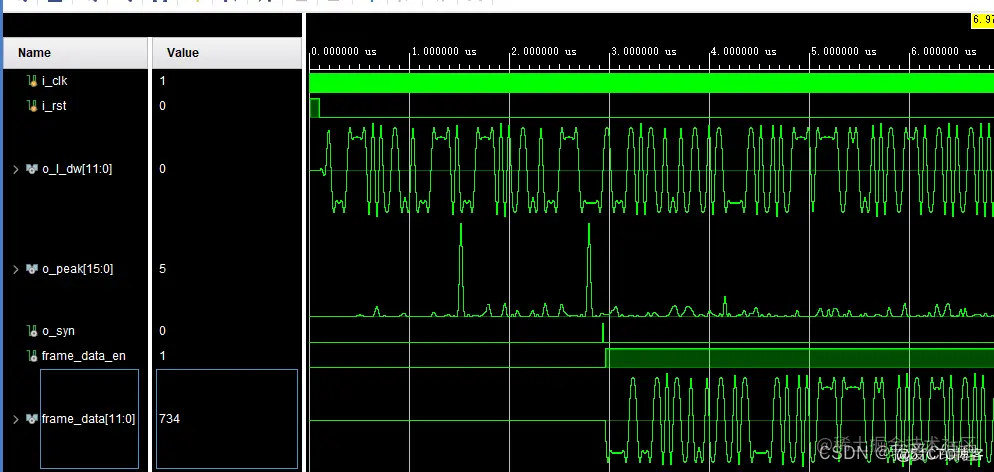The height and width of the screenshot is (472, 994).
Task: Click the value 0 of i_rst
Action: pos(162,106)
